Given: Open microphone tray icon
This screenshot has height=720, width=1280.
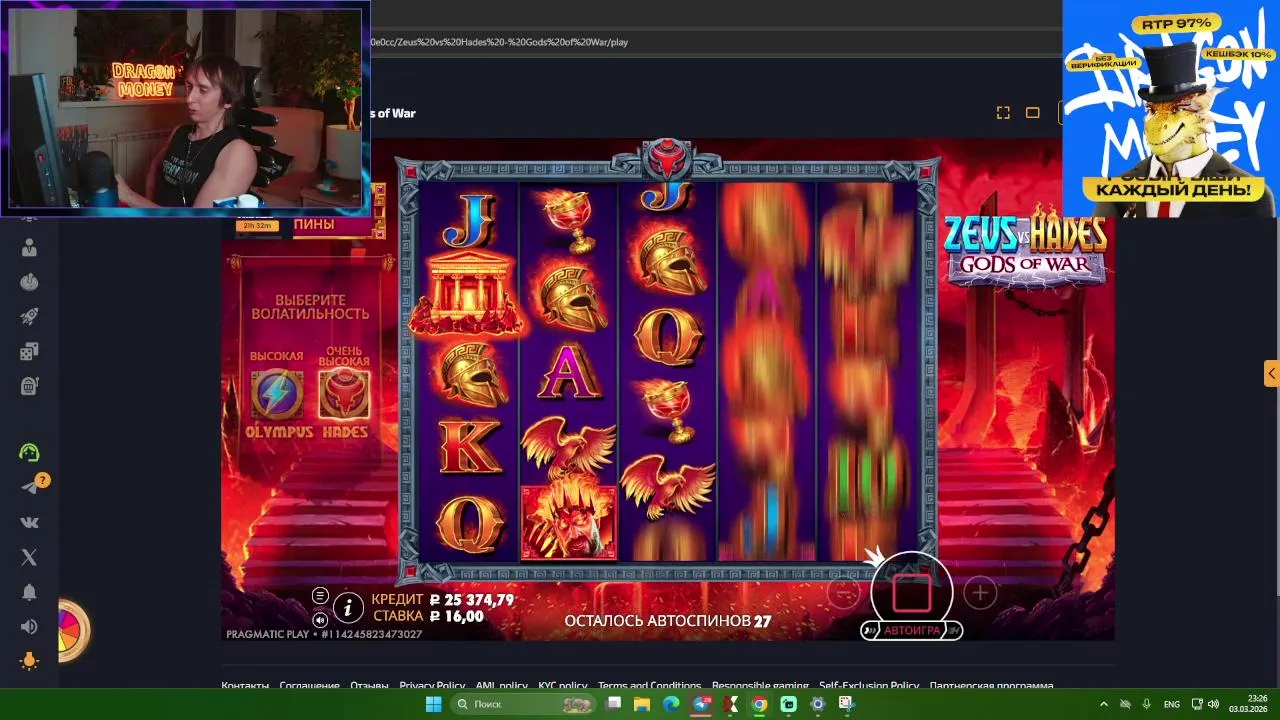Looking at the screenshot, I should point(1147,704).
